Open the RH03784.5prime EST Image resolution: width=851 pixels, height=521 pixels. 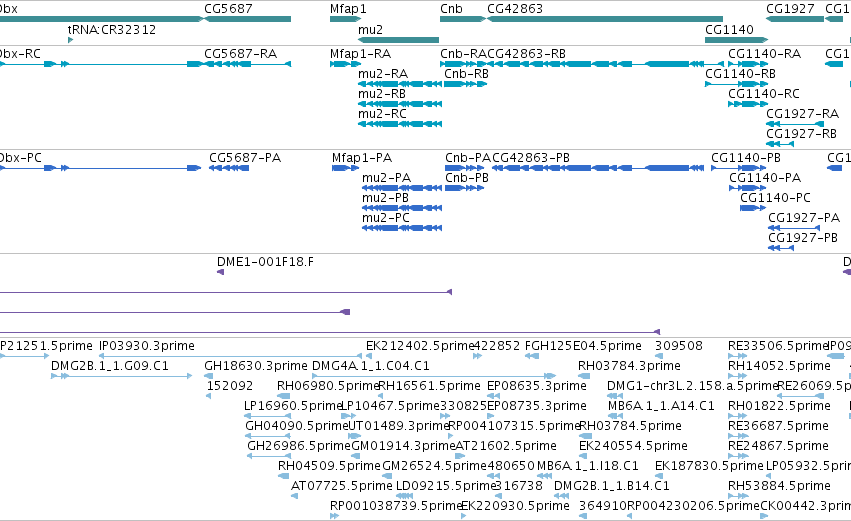click(x=586, y=436)
